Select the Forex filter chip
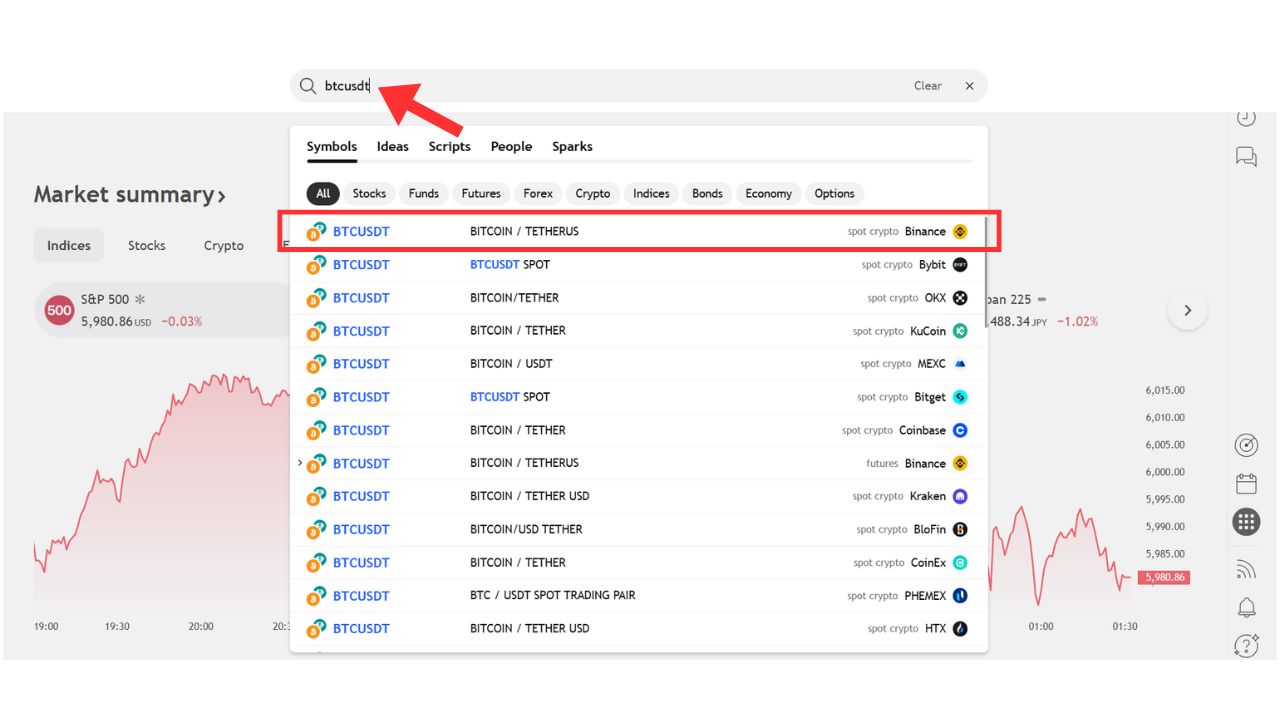 coord(538,193)
